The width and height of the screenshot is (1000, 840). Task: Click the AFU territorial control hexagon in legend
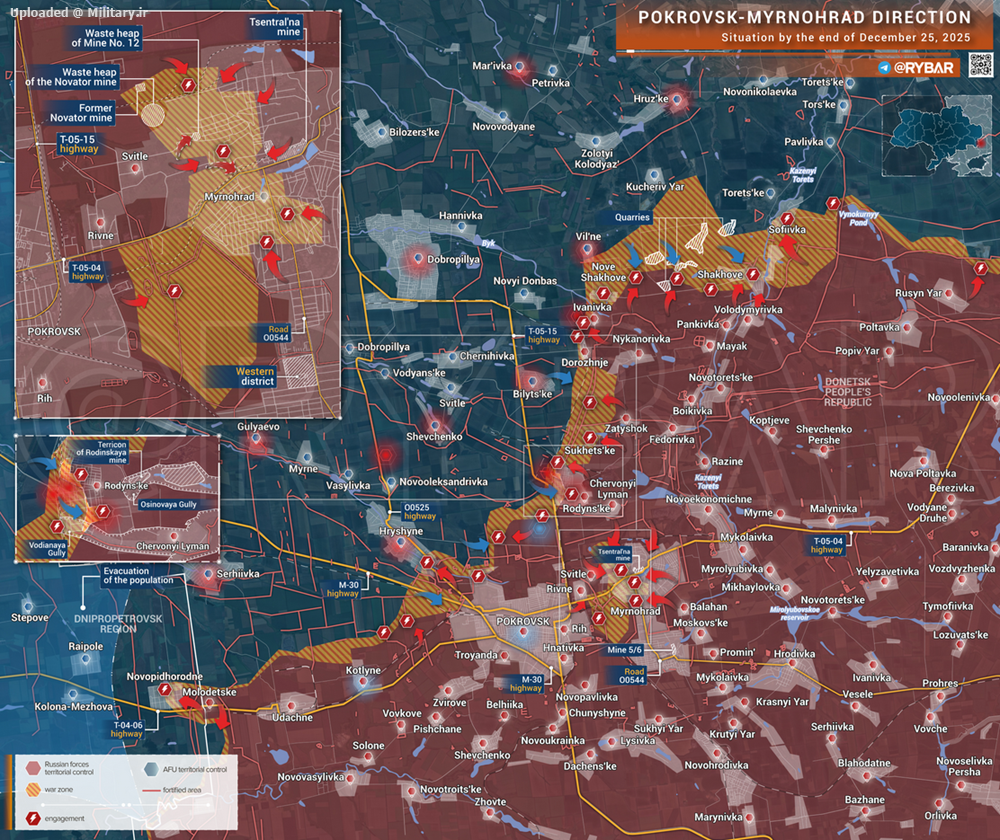coord(151,768)
